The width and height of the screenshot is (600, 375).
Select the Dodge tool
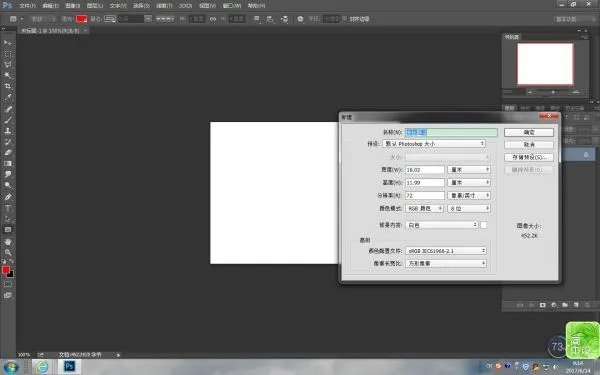click(x=8, y=185)
